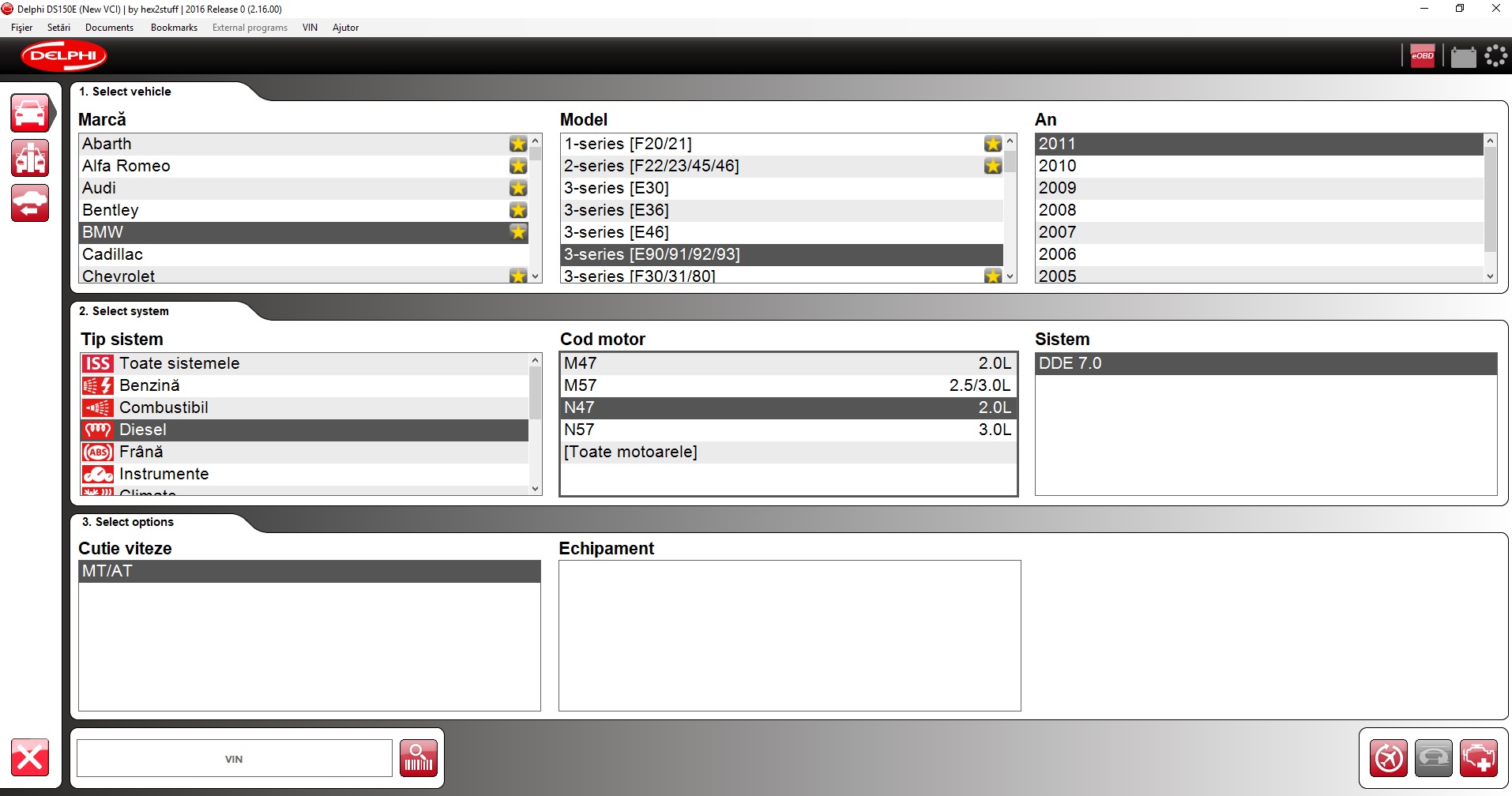Click the VIN barcode search button
The width and height of the screenshot is (1512, 796).
(x=419, y=758)
